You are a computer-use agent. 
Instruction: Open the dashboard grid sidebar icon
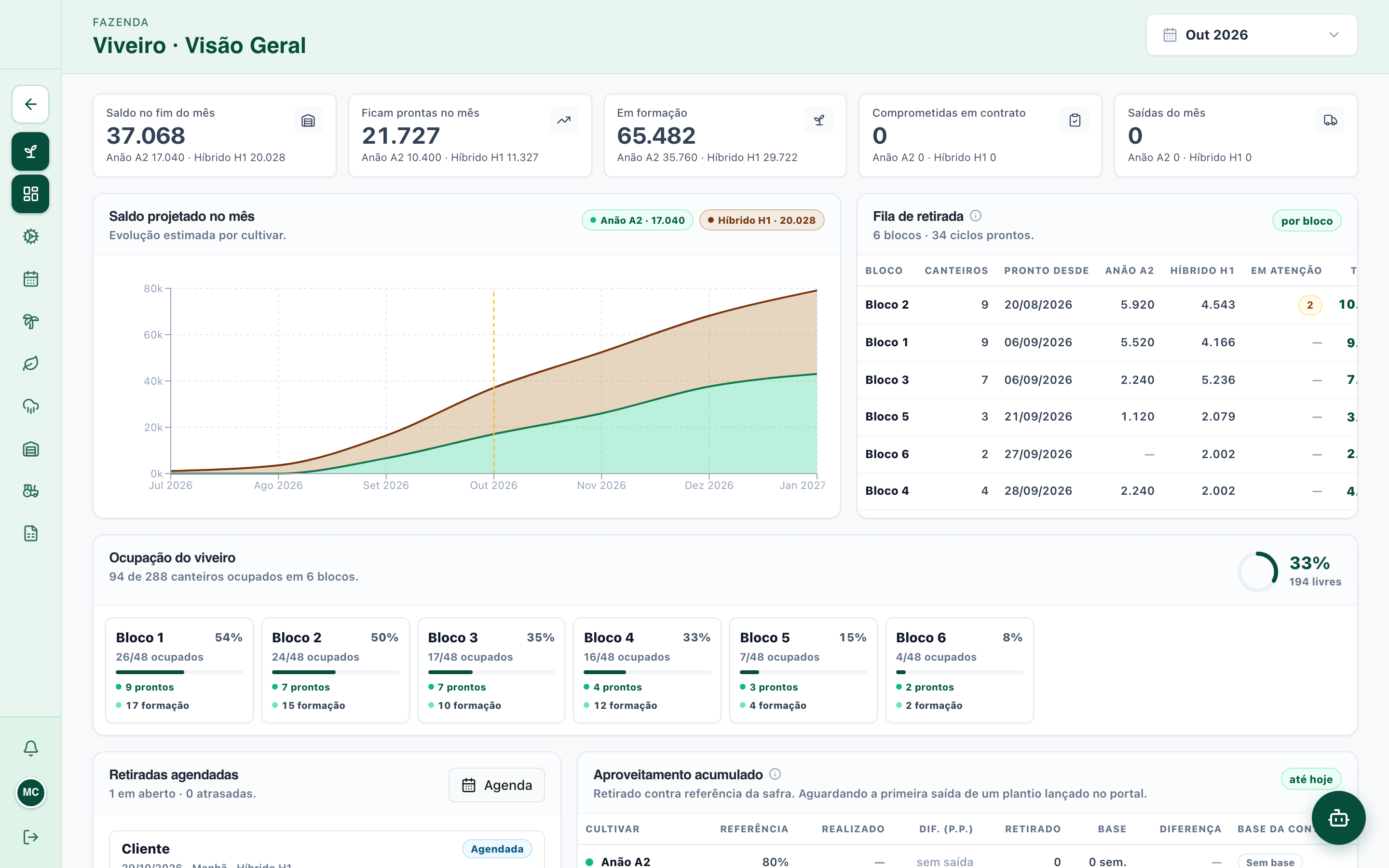point(30,194)
